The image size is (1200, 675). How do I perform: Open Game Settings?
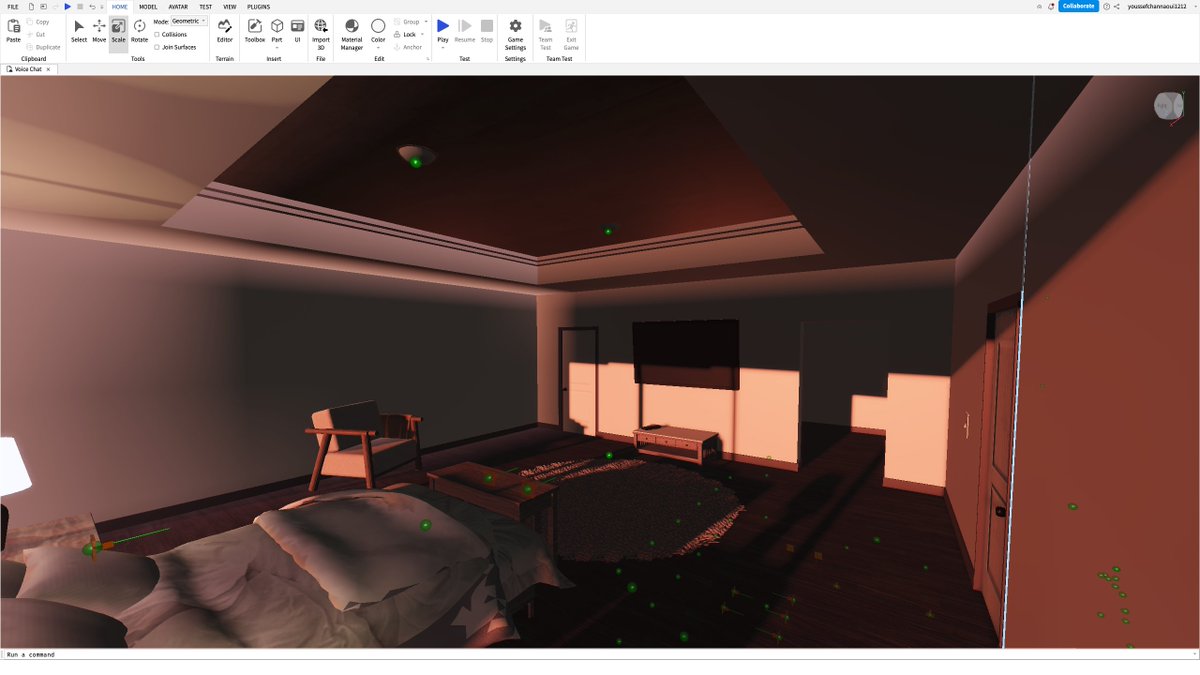(515, 34)
